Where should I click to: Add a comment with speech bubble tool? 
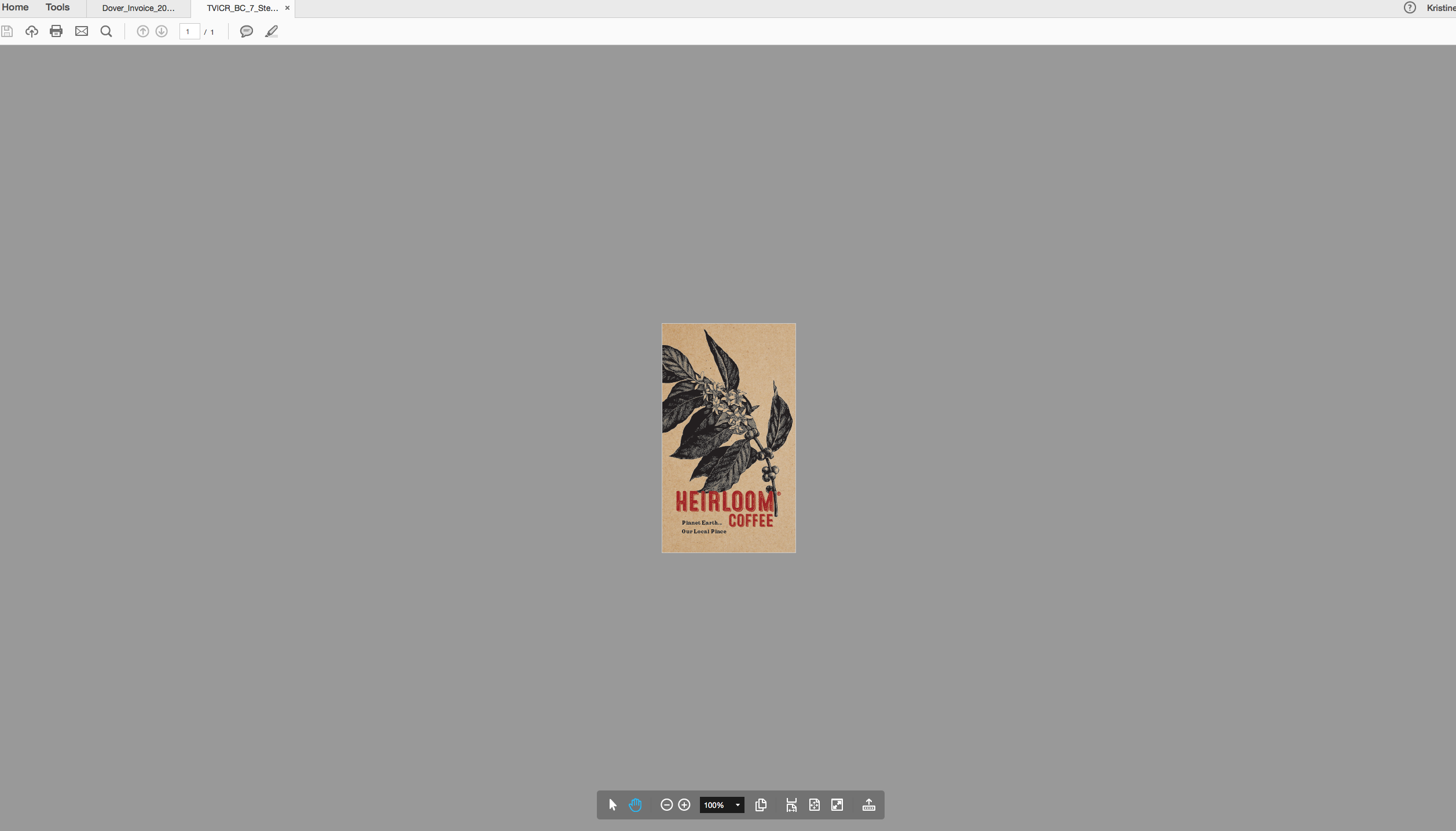247,31
